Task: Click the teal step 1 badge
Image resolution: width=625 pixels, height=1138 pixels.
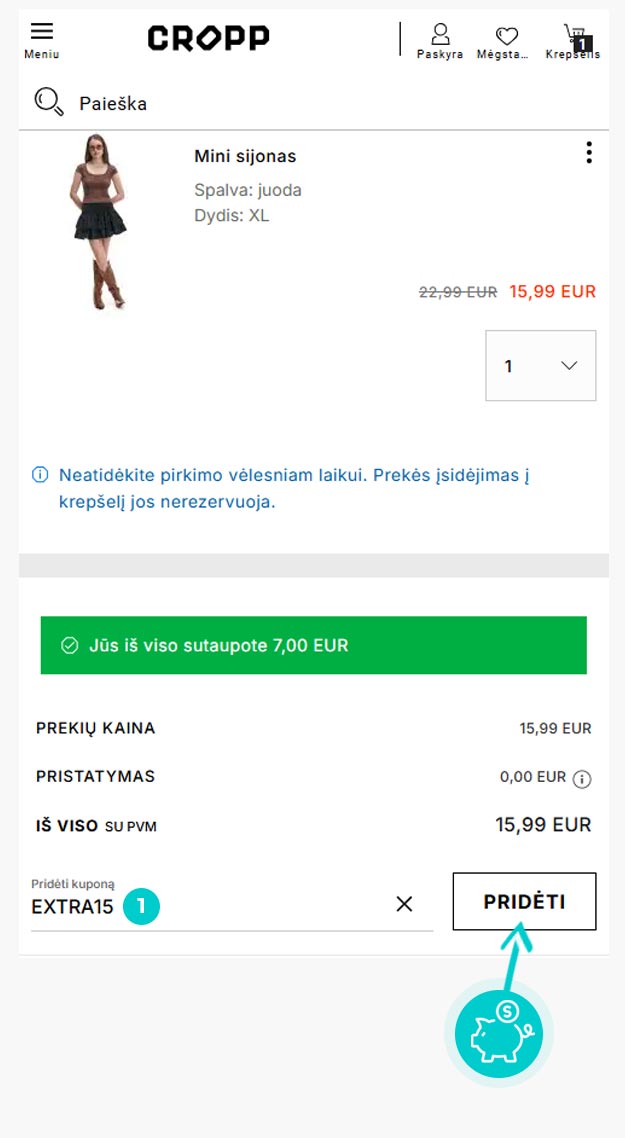Action: [x=141, y=906]
